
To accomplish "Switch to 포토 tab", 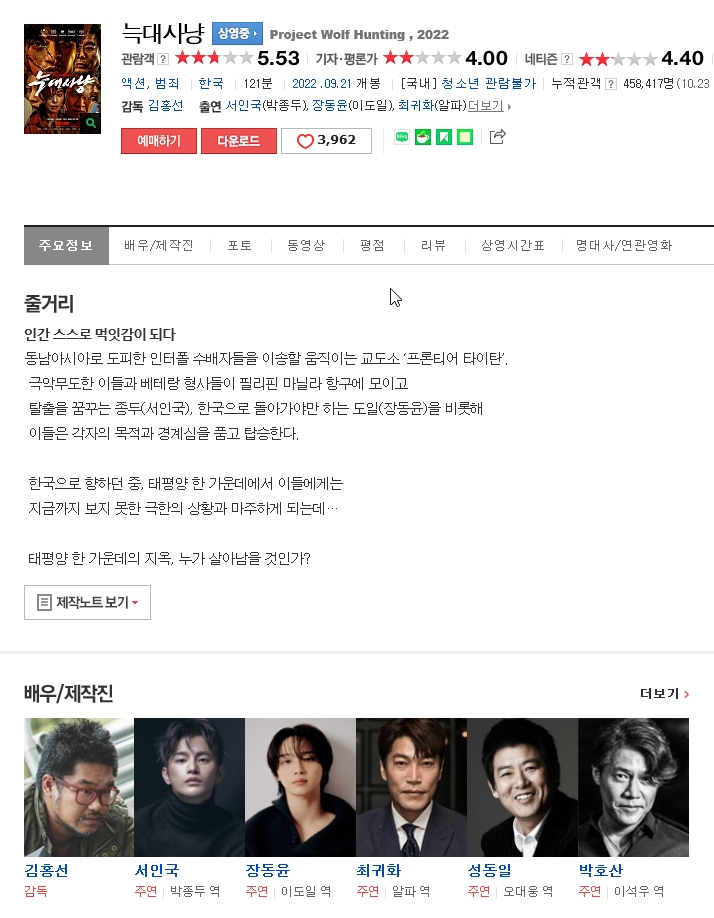I will tap(240, 245).
